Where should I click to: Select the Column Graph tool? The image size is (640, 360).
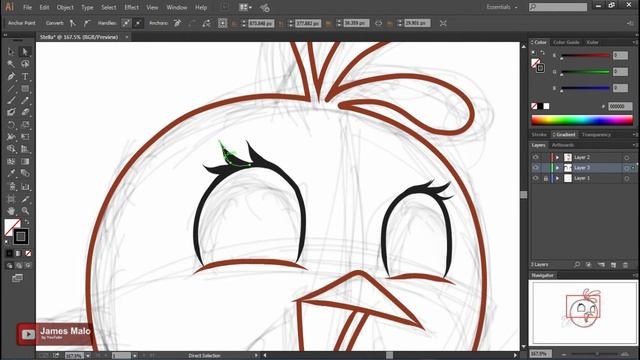tap(25, 187)
